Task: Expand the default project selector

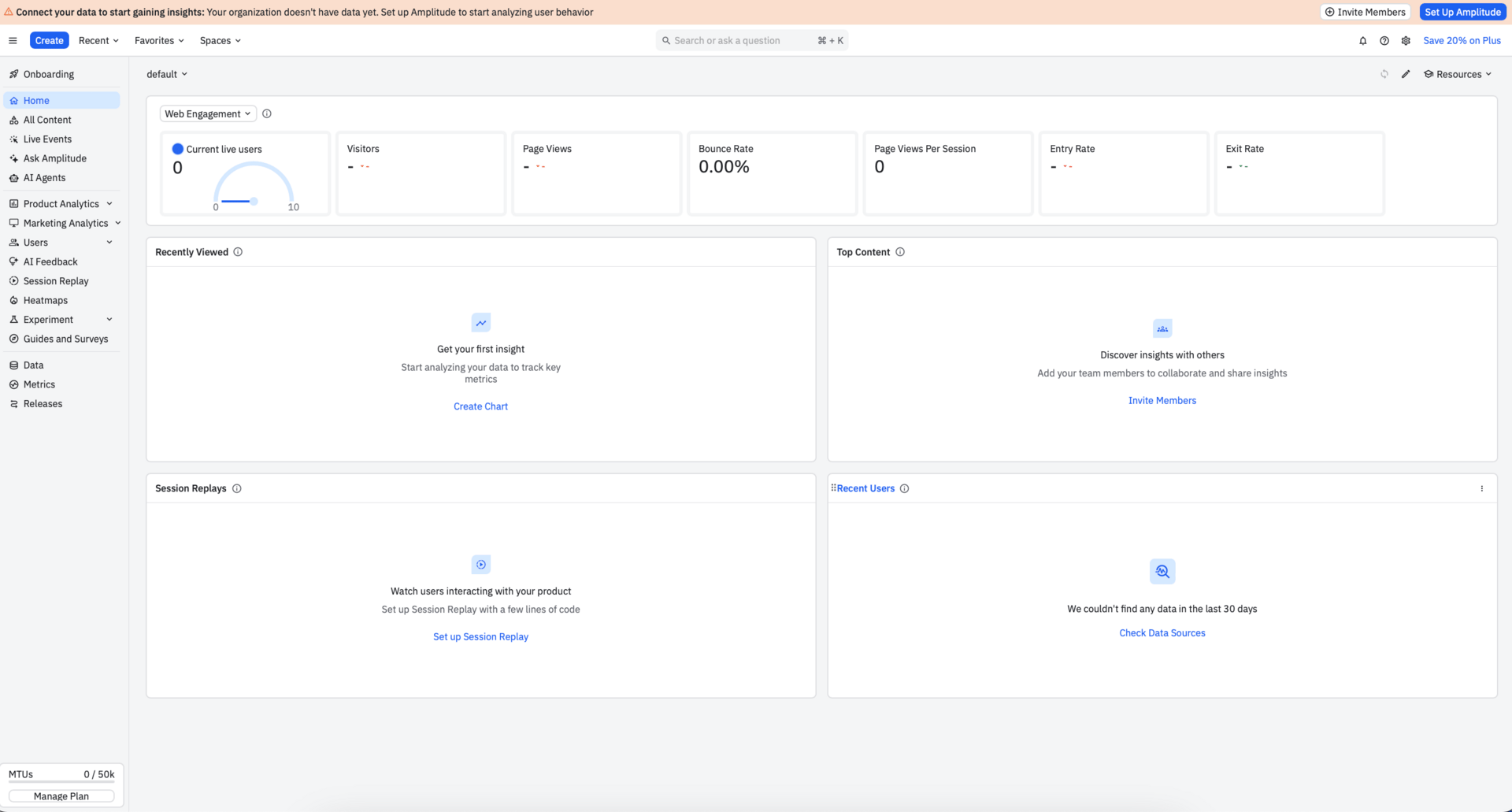Action: pyautogui.click(x=167, y=74)
